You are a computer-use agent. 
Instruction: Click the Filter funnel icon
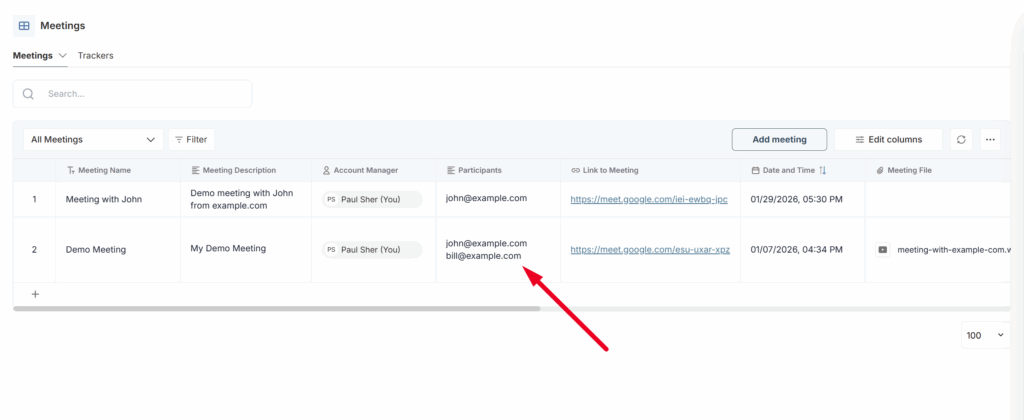(x=179, y=140)
